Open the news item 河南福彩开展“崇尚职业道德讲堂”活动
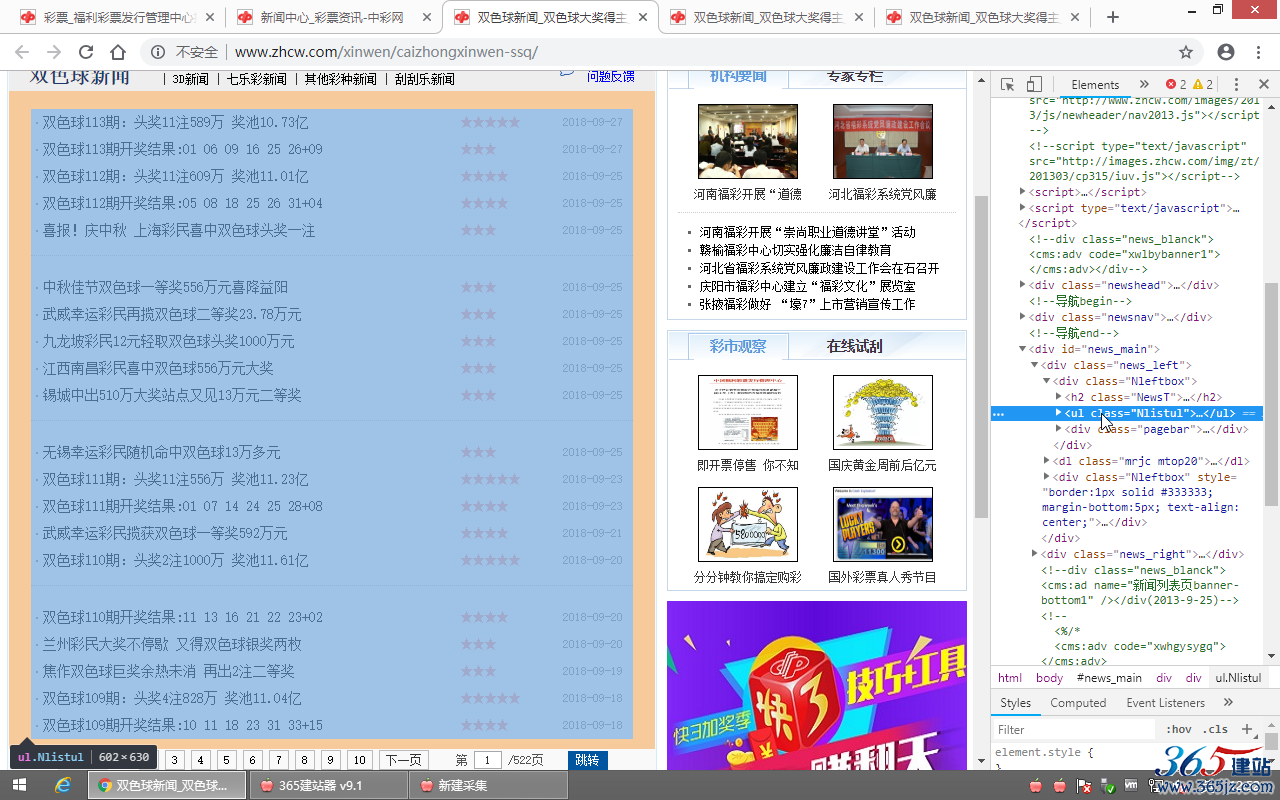1280x800 pixels. point(807,232)
